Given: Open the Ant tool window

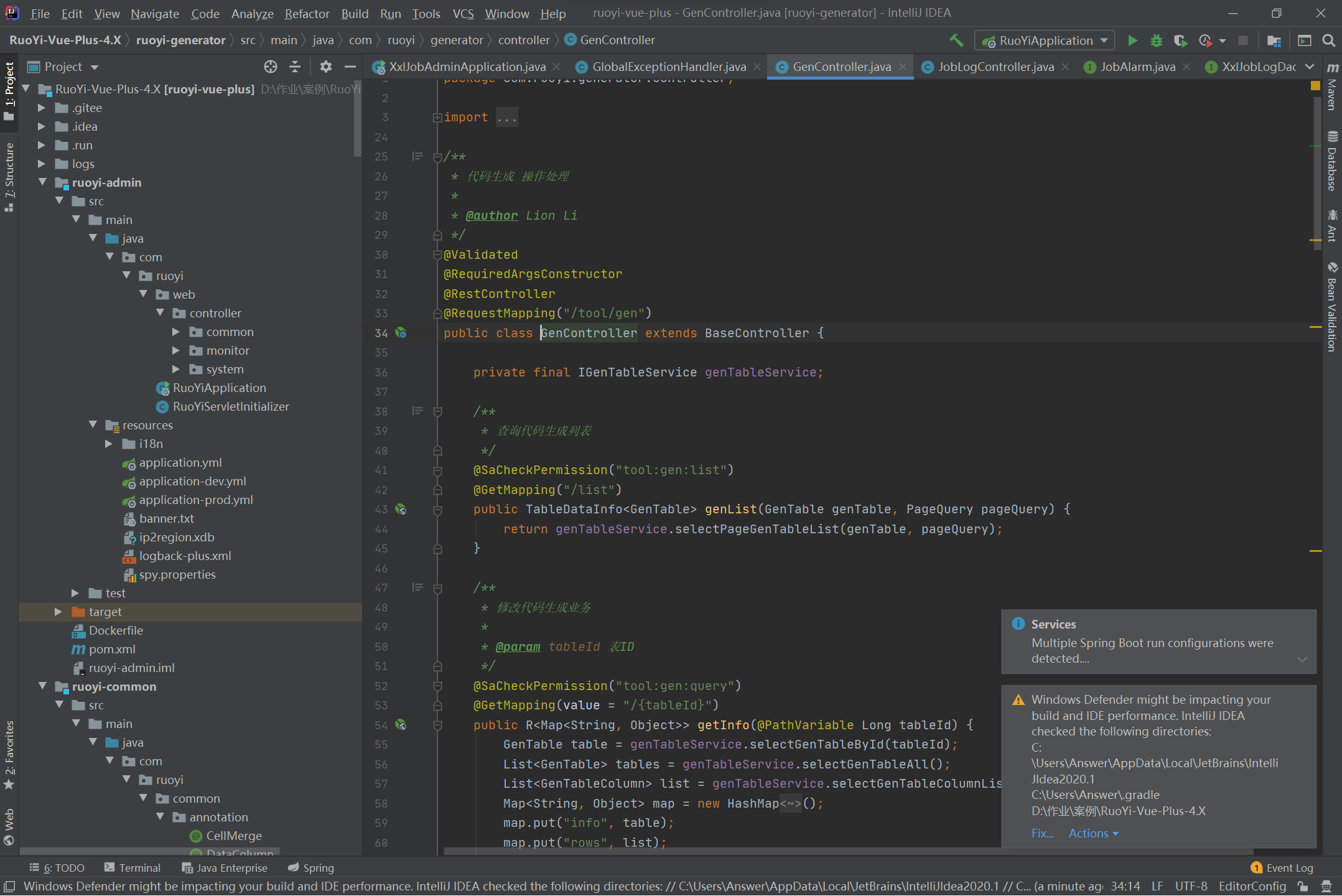Looking at the screenshot, I should (1332, 225).
